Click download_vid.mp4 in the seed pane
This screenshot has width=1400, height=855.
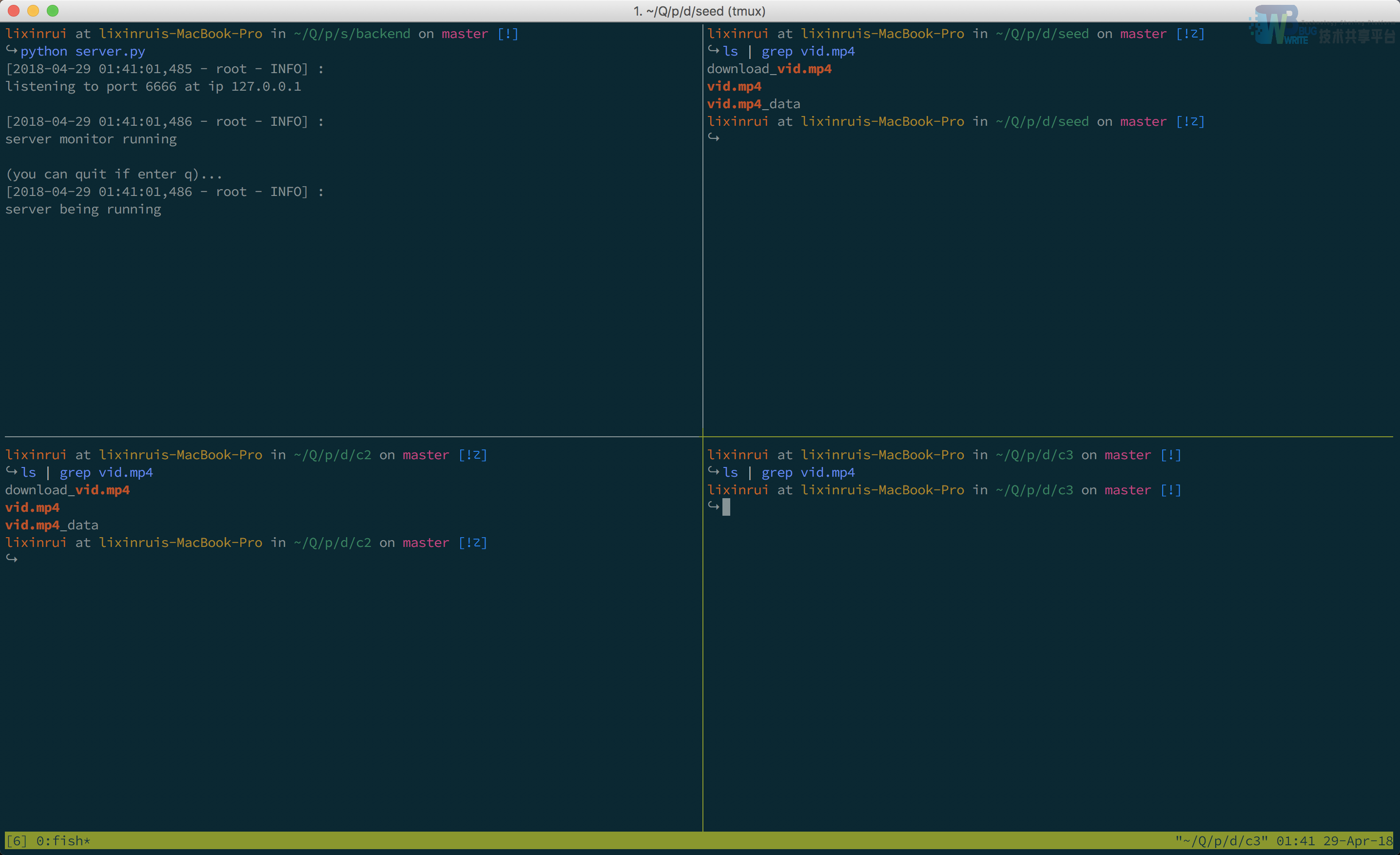769,69
